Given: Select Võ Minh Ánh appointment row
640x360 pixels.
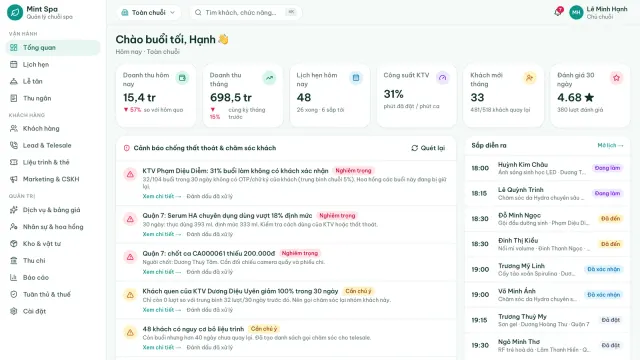Looking at the screenshot, I should tap(547, 295).
